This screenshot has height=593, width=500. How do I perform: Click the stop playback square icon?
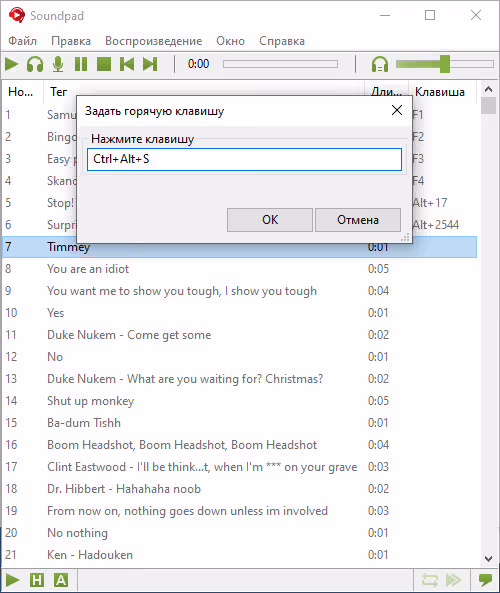tap(104, 64)
